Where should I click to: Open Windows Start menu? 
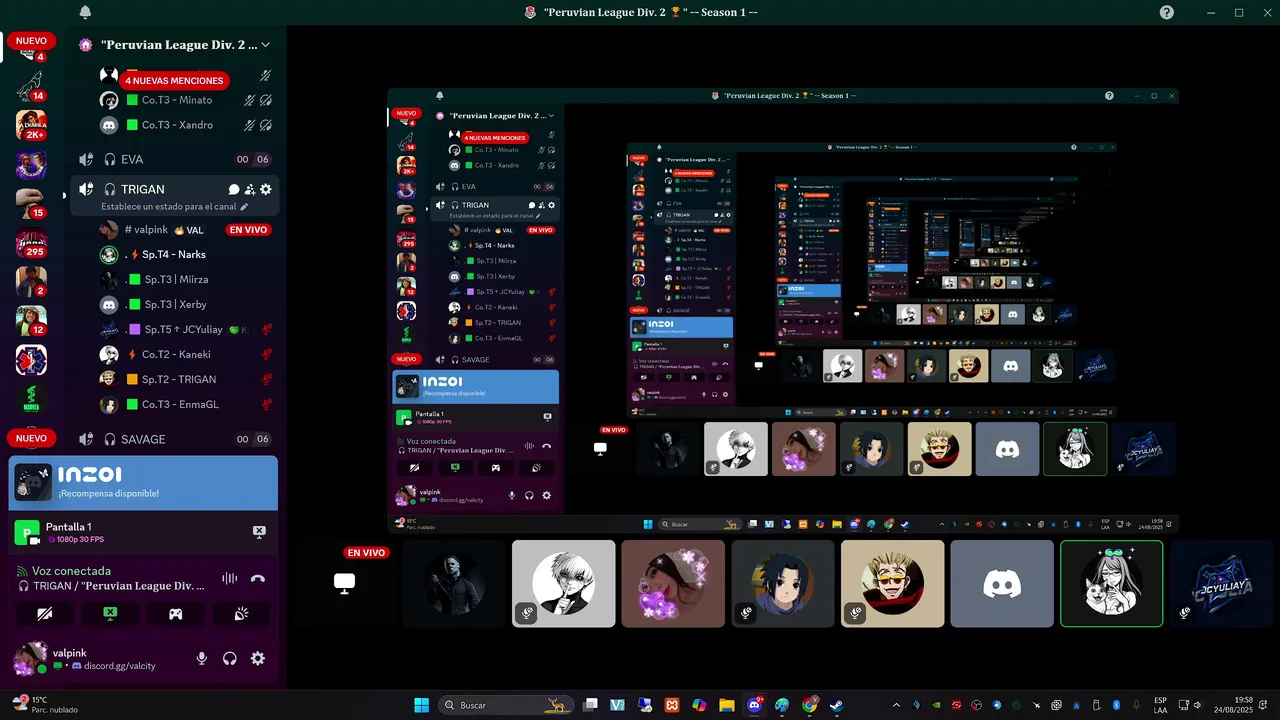[x=421, y=705]
